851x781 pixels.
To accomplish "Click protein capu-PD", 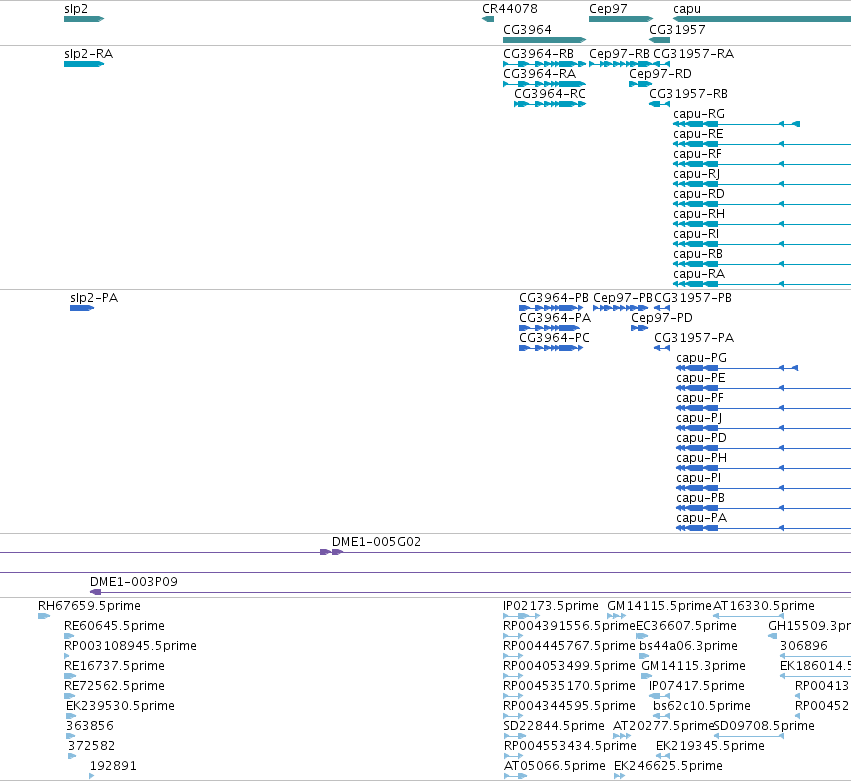I will 701,438.
